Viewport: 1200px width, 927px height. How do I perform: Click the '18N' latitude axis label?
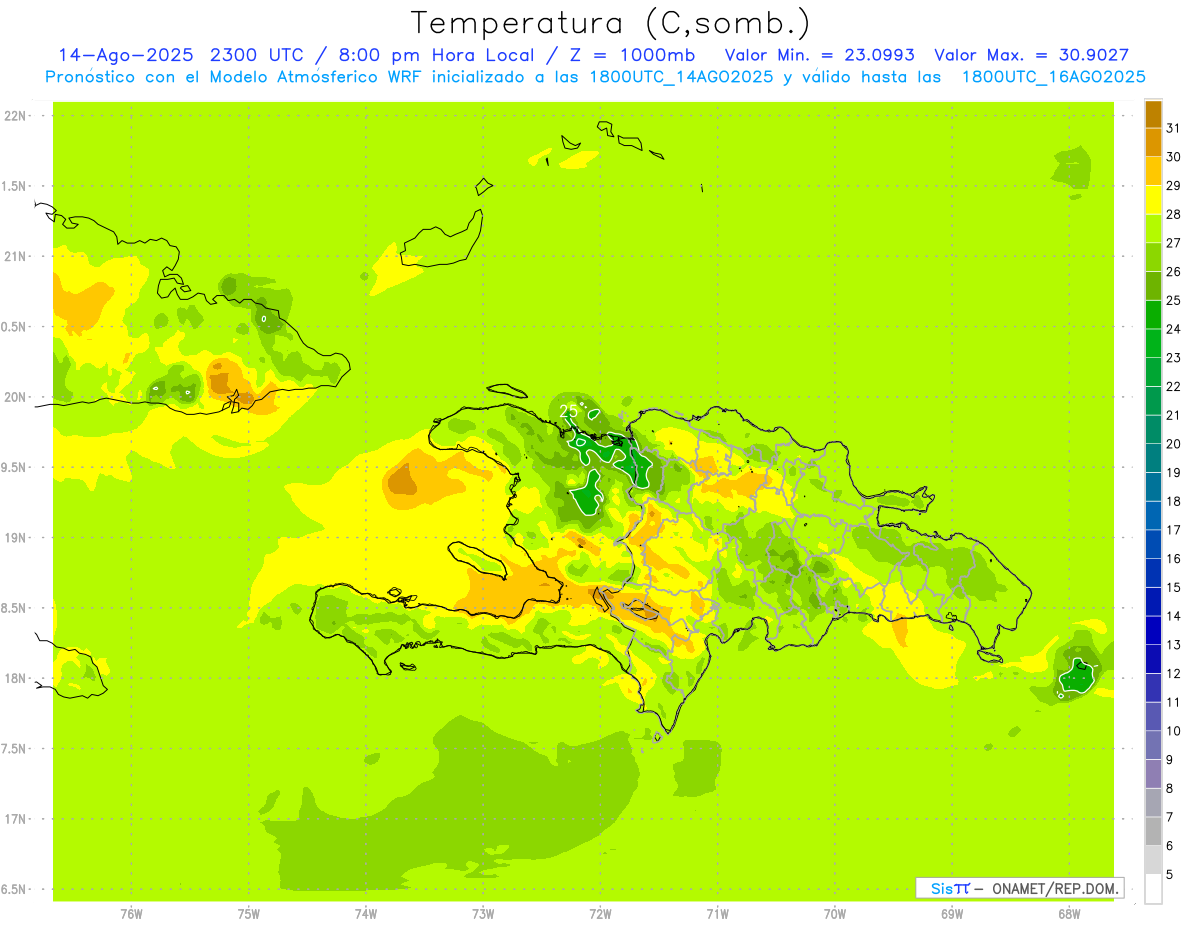click(x=17, y=679)
